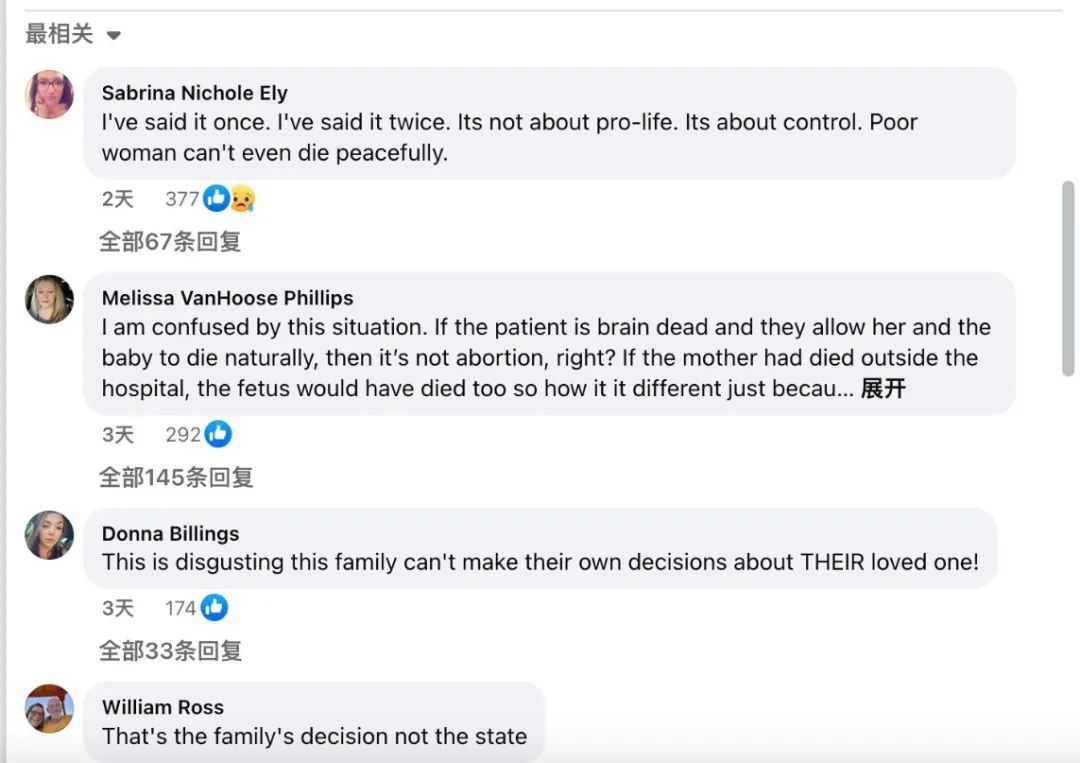Click the comments scrollbar thumb
The image size is (1080, 763).
(1068, 278)
